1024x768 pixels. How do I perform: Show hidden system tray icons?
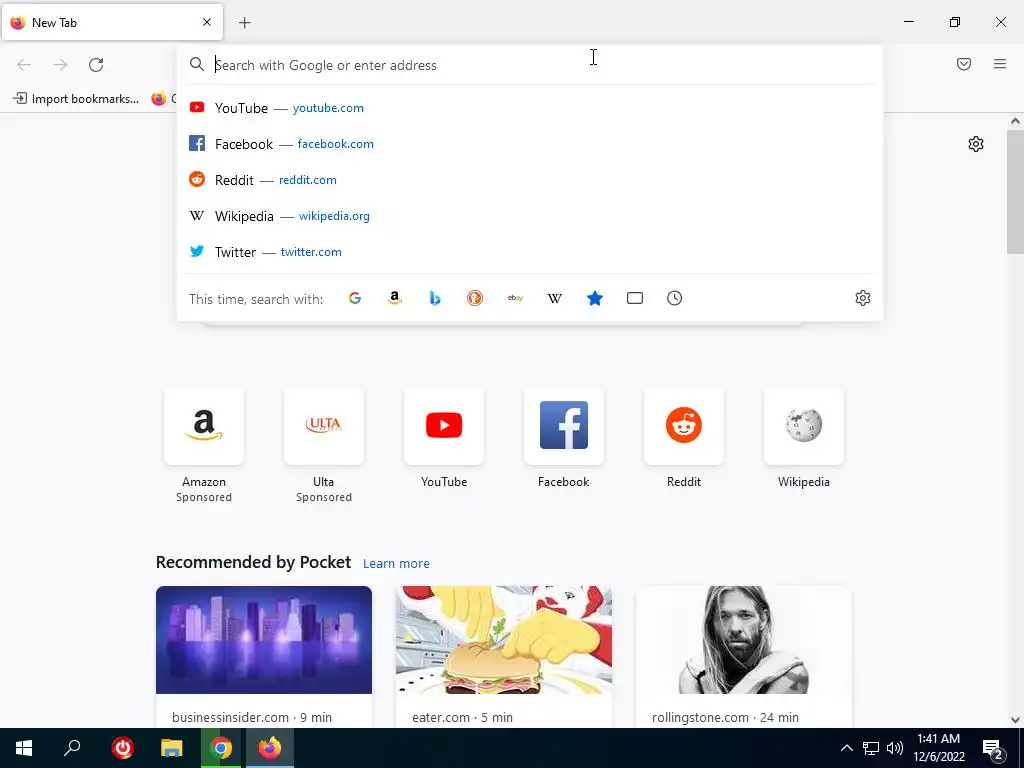pos(846,748)
